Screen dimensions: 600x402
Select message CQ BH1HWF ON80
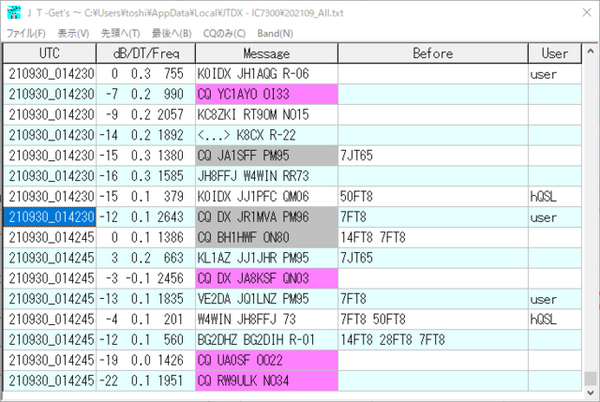coord(267,238)
